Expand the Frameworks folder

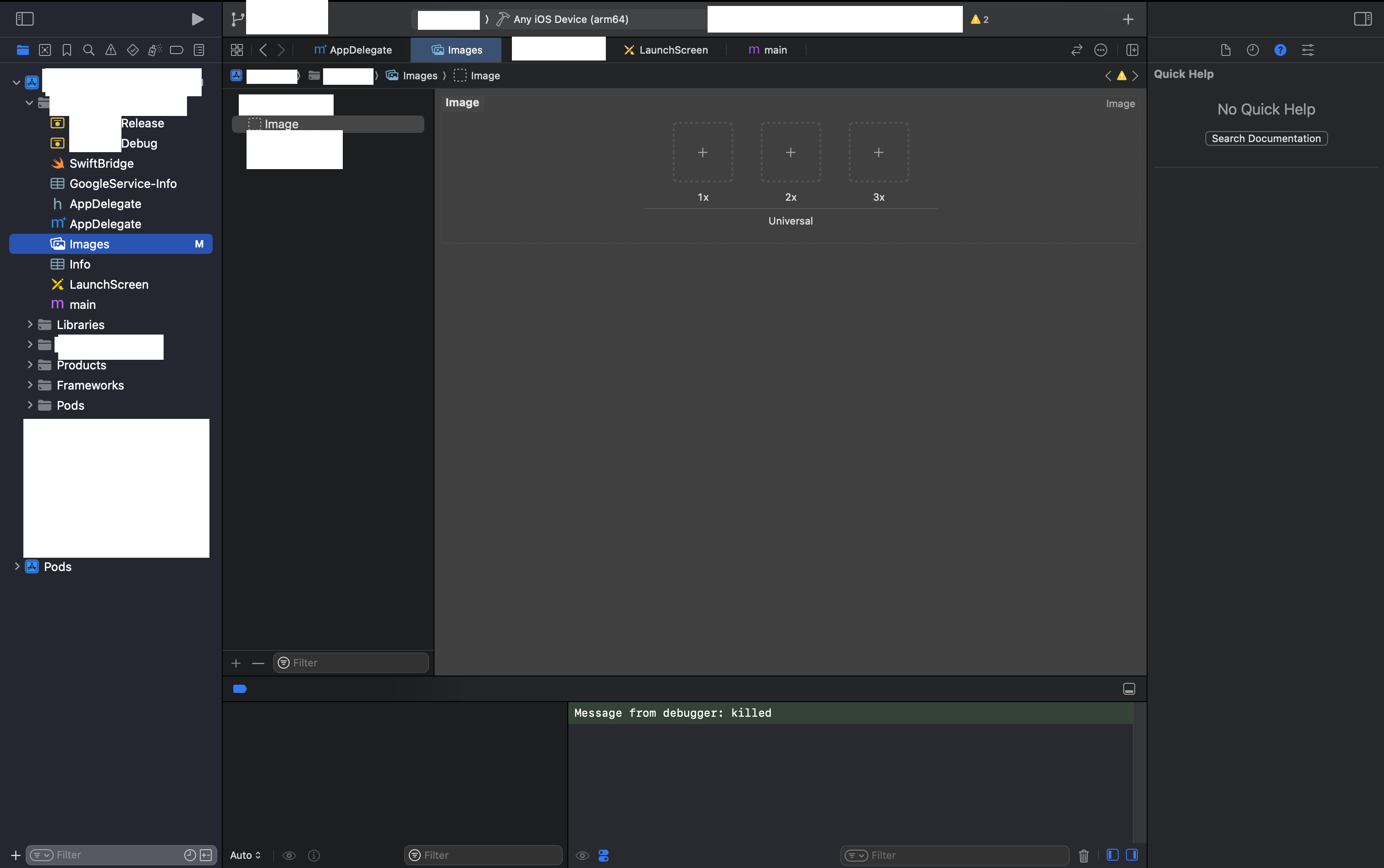[30, 385]
